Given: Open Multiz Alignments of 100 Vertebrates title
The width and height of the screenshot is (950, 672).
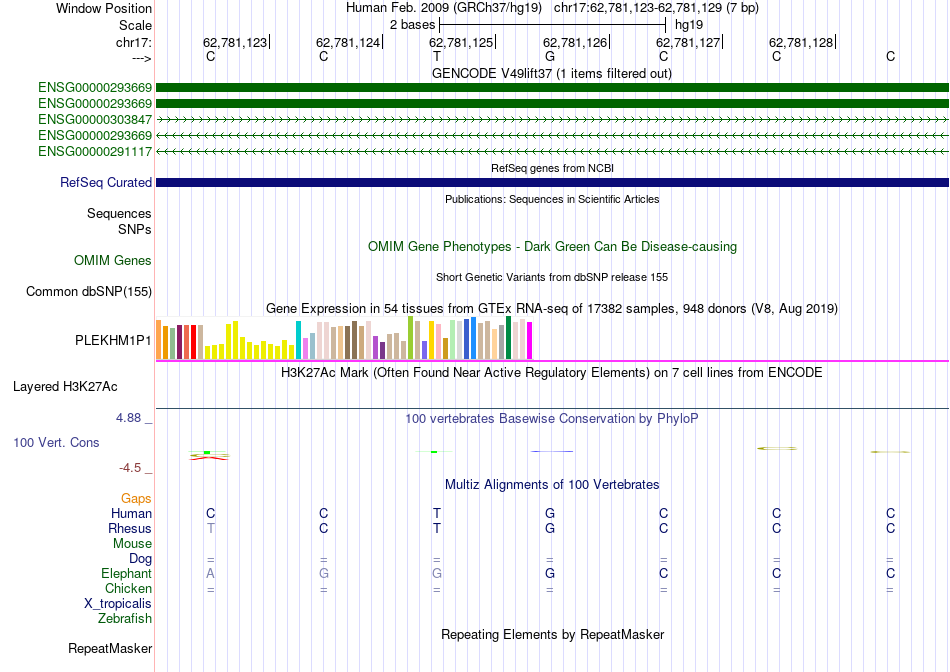Looking at the screenshot, I should click(x=552, y=485).
